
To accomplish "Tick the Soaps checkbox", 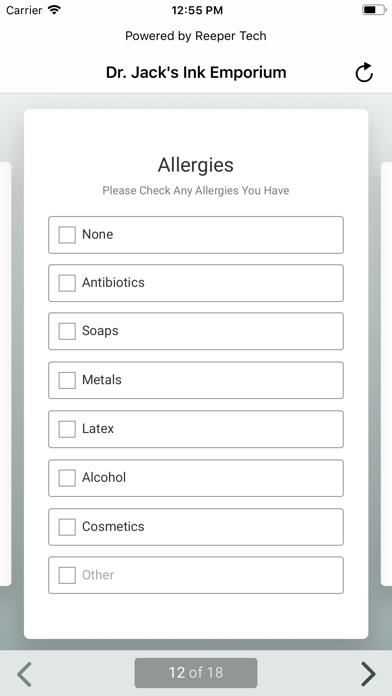I will point(67,331).
